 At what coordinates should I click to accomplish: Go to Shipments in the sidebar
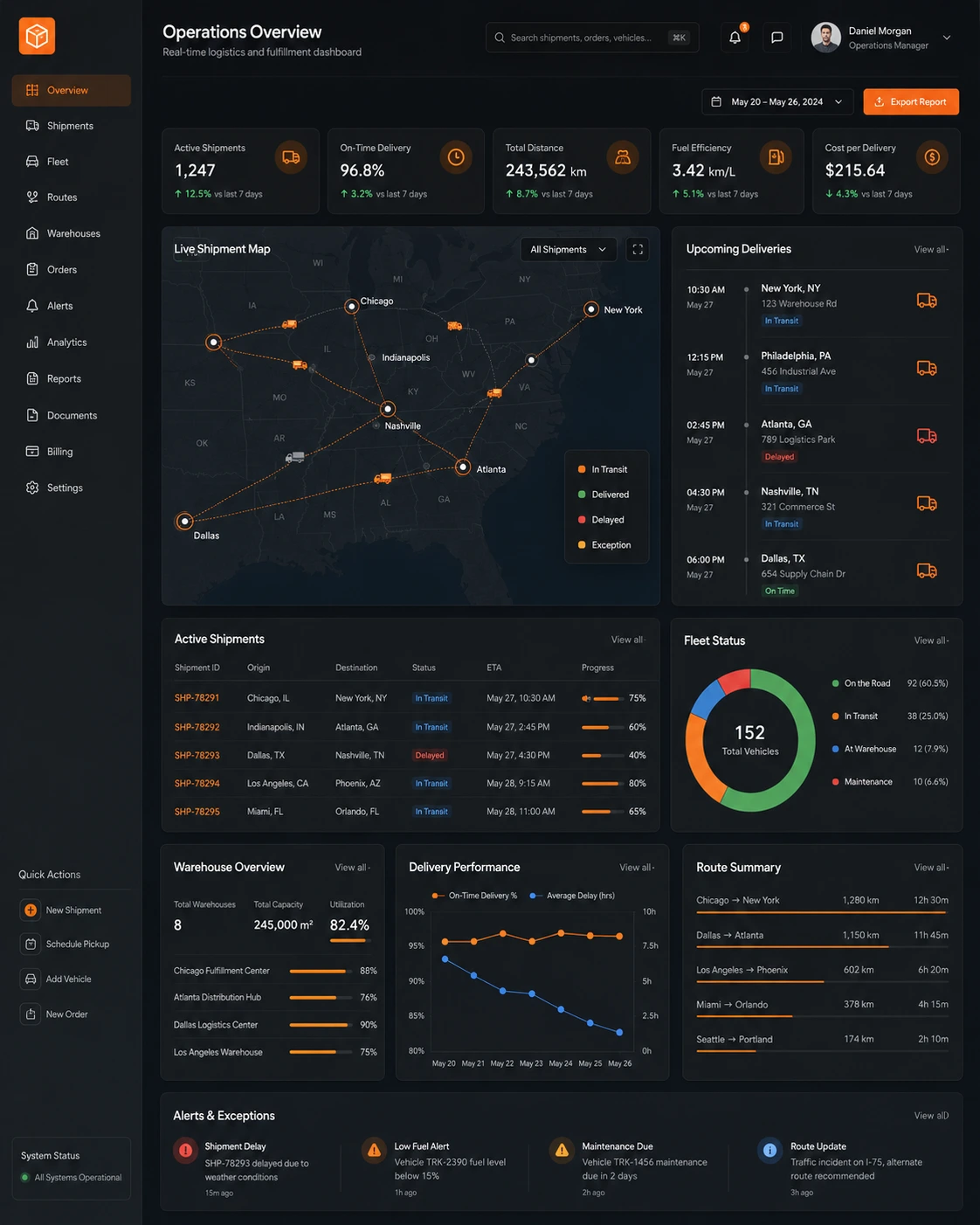[72, 126]
